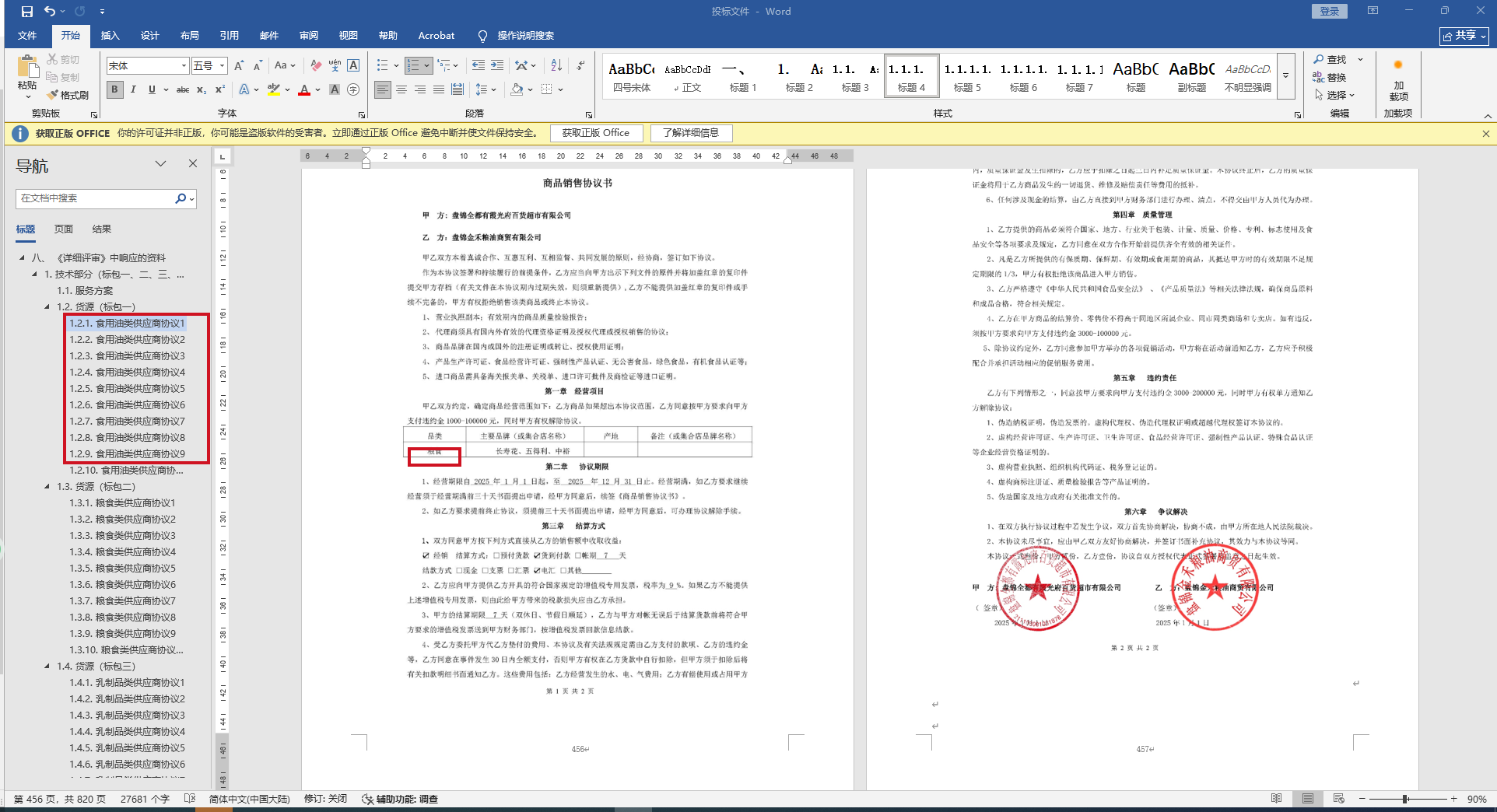This screenshot has height=812, width=1497.
Task: Click the Replace (替换) tool
Action: pos(1330,77)
